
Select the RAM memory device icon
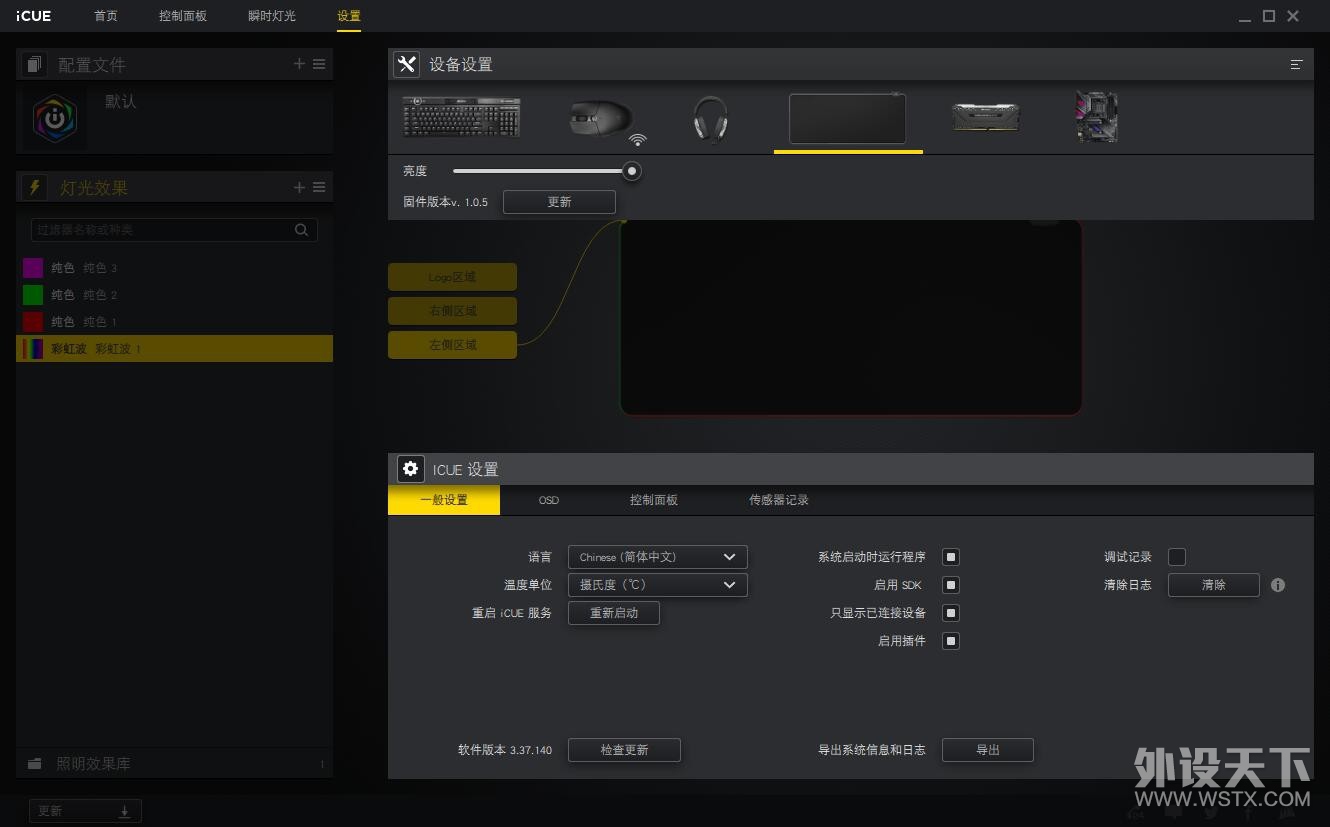[985, 117]
